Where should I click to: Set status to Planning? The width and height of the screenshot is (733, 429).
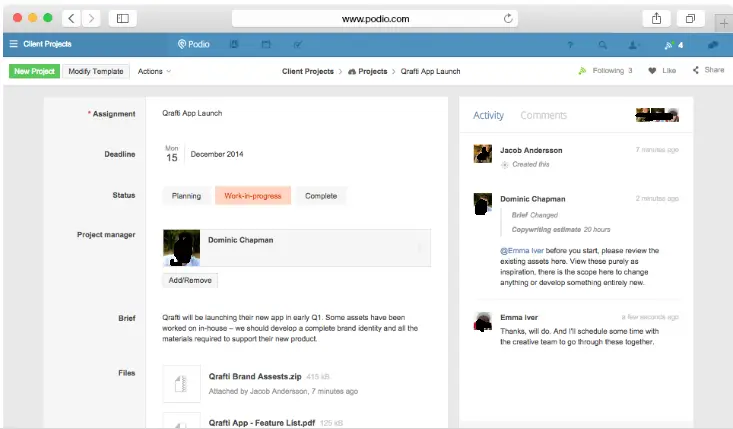tap(186, 196)
